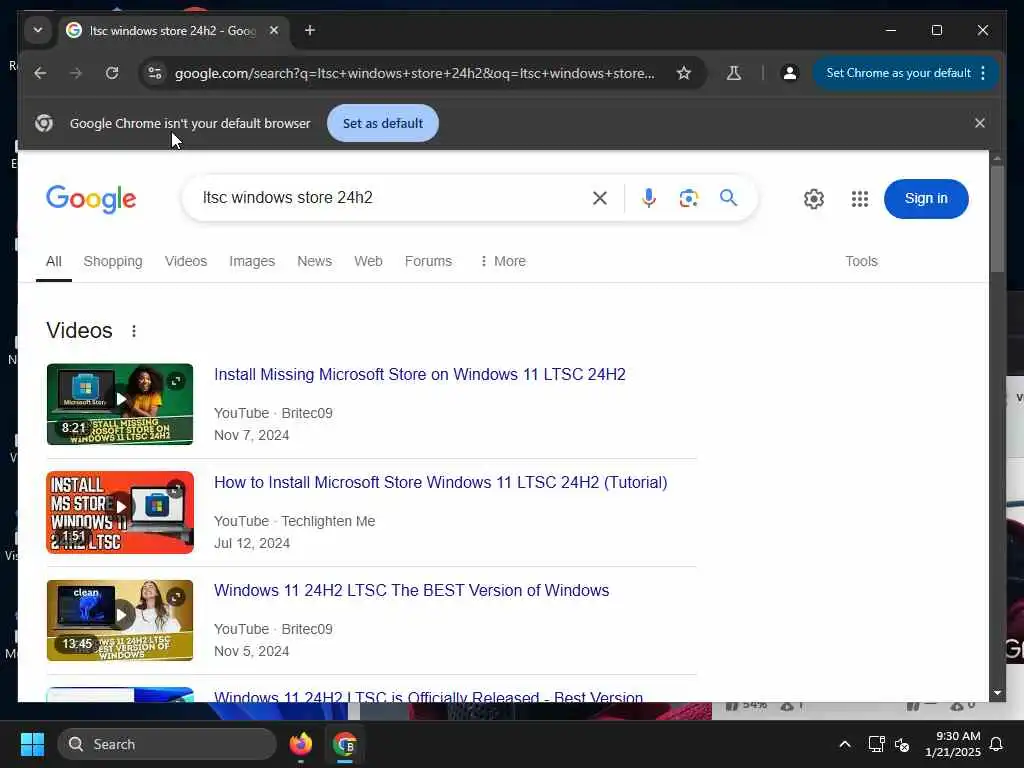Close the ltsc windows store 24h2 tab
This screenshot has width=1024, height=768.
coord(274,31)
